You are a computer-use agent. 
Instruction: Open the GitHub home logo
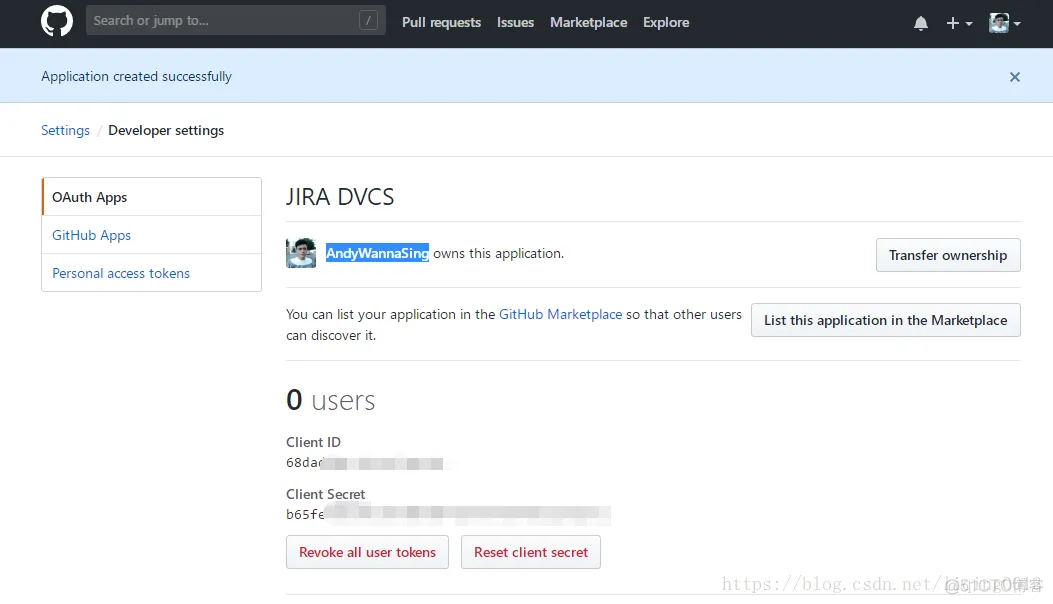pos(56,21)
